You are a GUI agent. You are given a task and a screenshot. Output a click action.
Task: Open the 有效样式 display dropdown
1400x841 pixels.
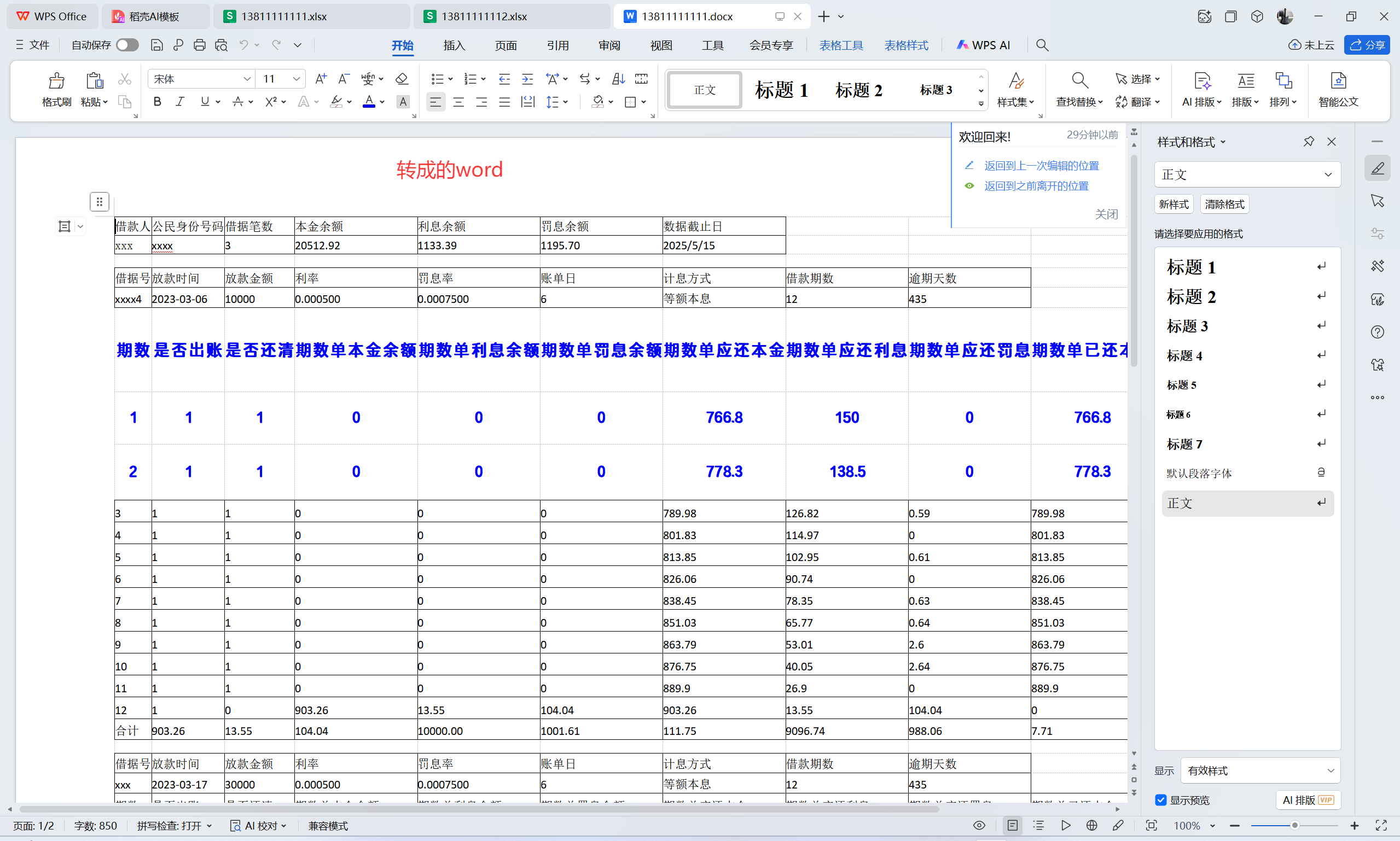1260,770
